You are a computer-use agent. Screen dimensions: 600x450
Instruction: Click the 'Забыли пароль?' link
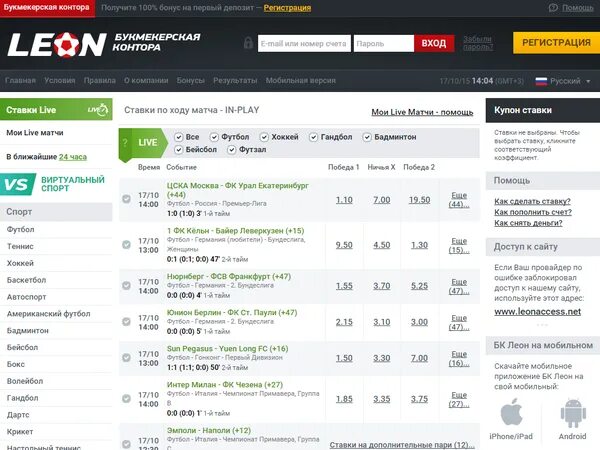478,43
